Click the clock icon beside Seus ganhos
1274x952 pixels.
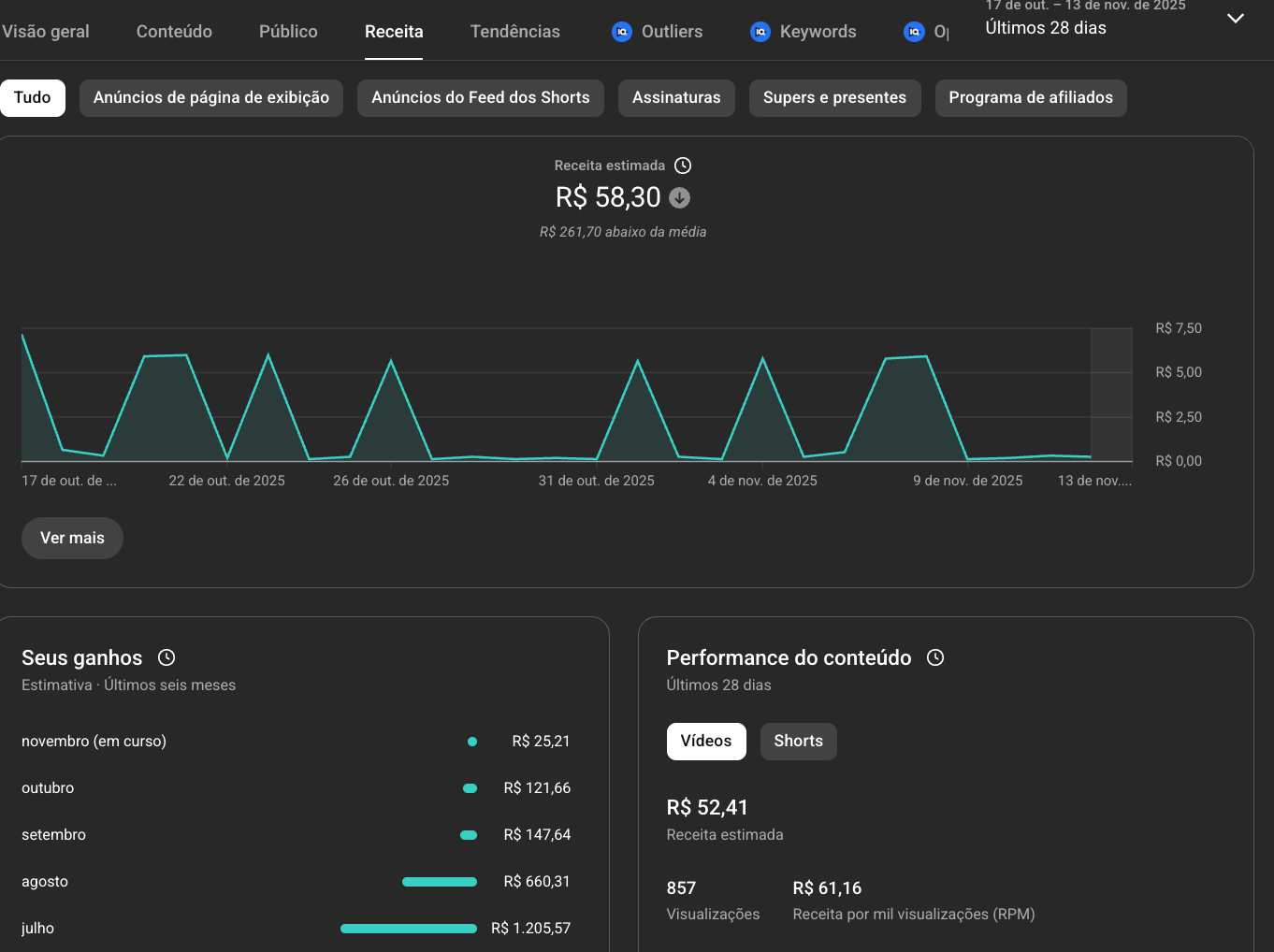point(166,657)
